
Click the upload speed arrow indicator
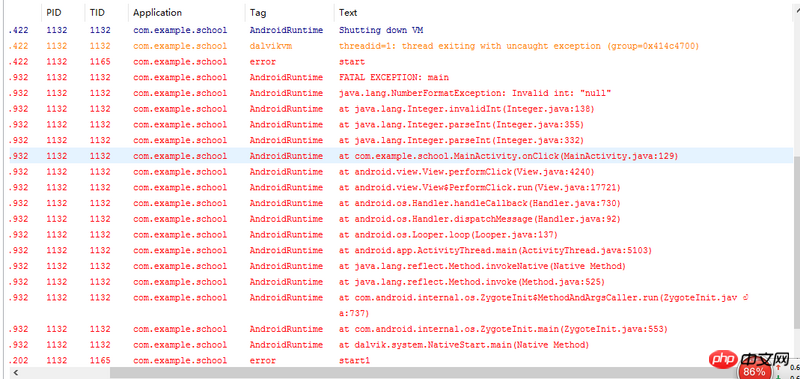click(779, 367)
